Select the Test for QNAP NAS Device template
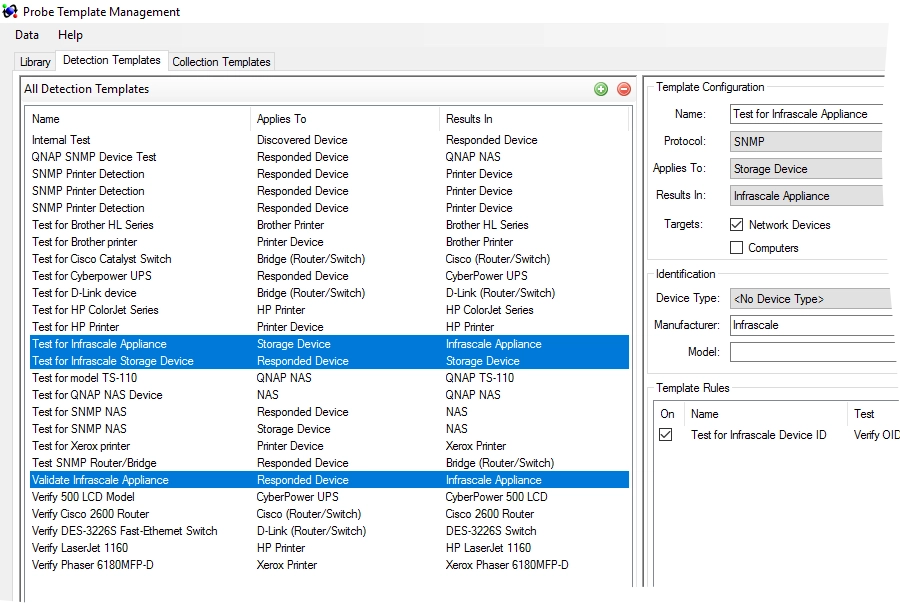This screenshot has height=614, width=900. point(329,395)
